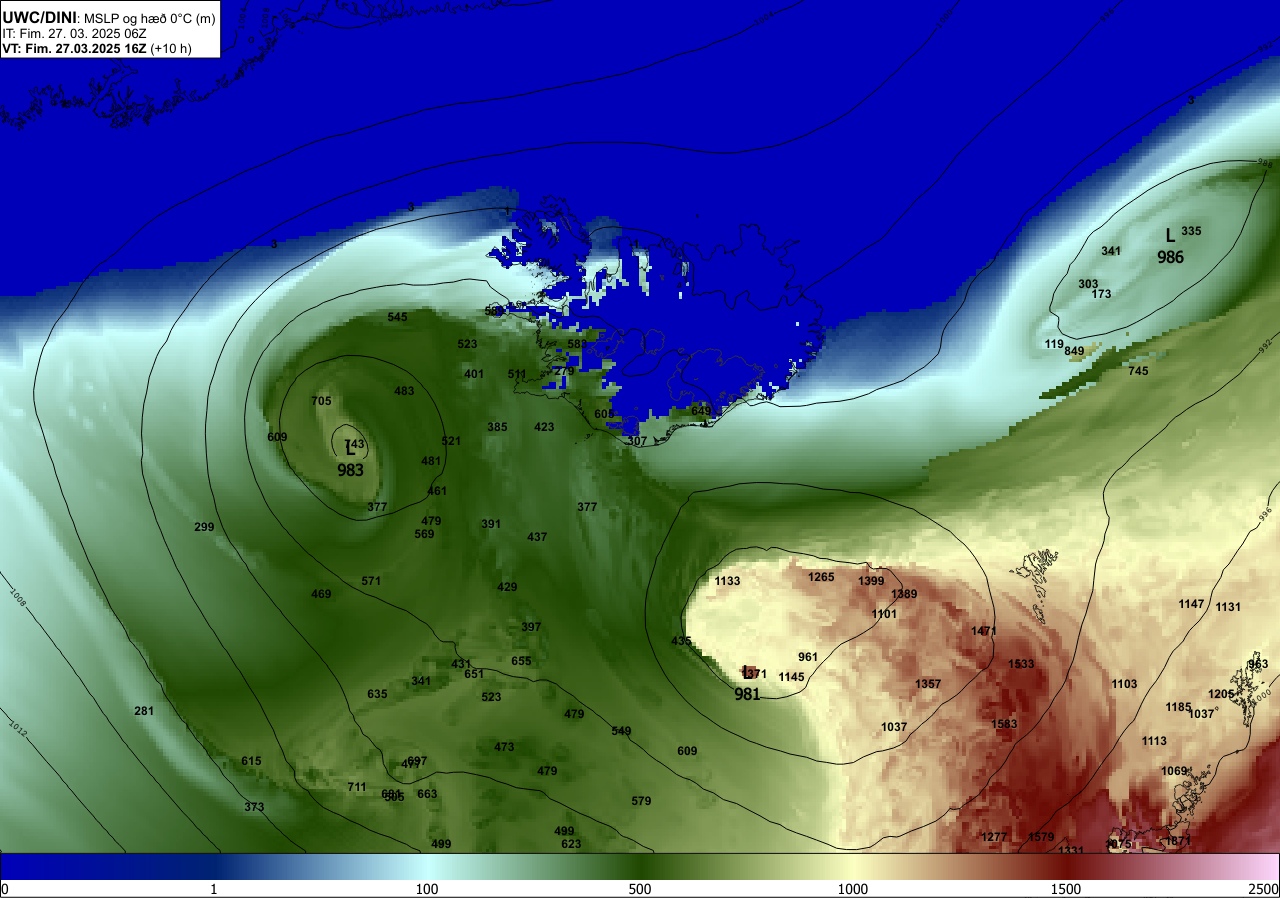Click the 511 height value
The width and height of the screenshot is (1280, 898).
pos(517,374)
